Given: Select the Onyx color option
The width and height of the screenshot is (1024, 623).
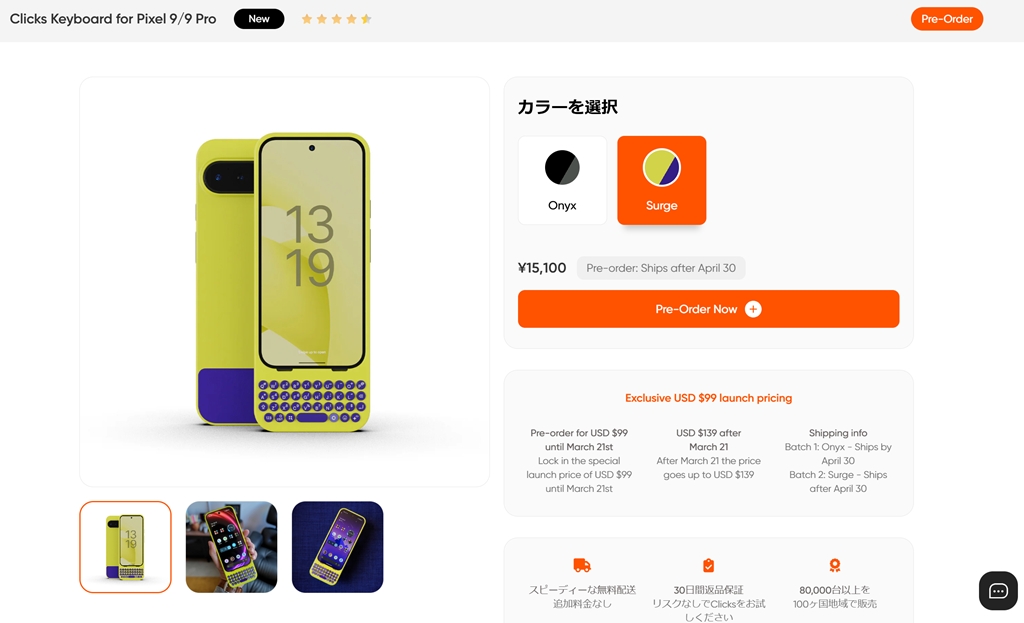Looking at the screenshot, I should 562,180.
